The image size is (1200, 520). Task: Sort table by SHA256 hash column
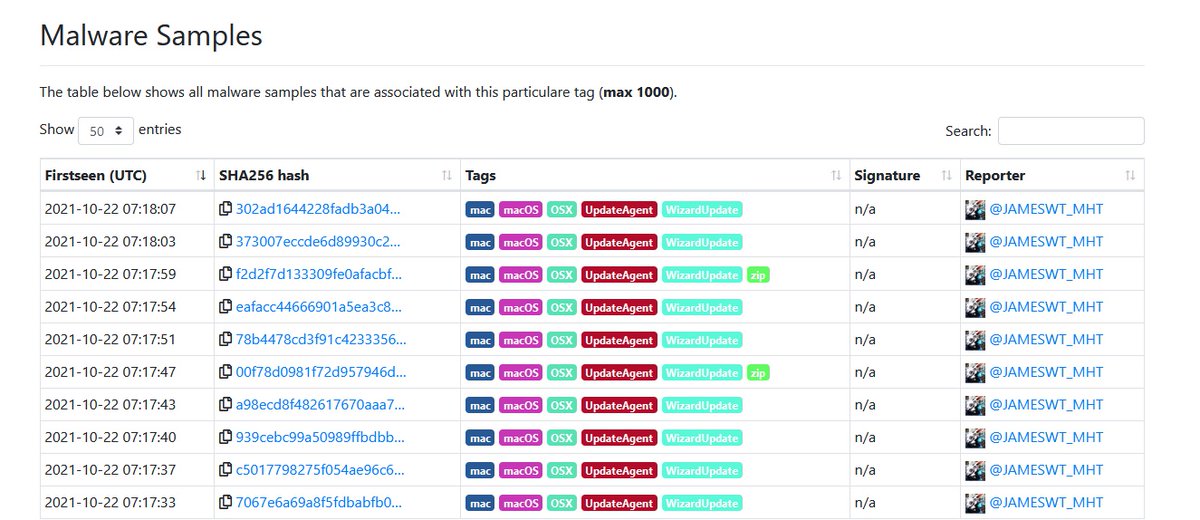pyautogui.click(x=336, y=175)
